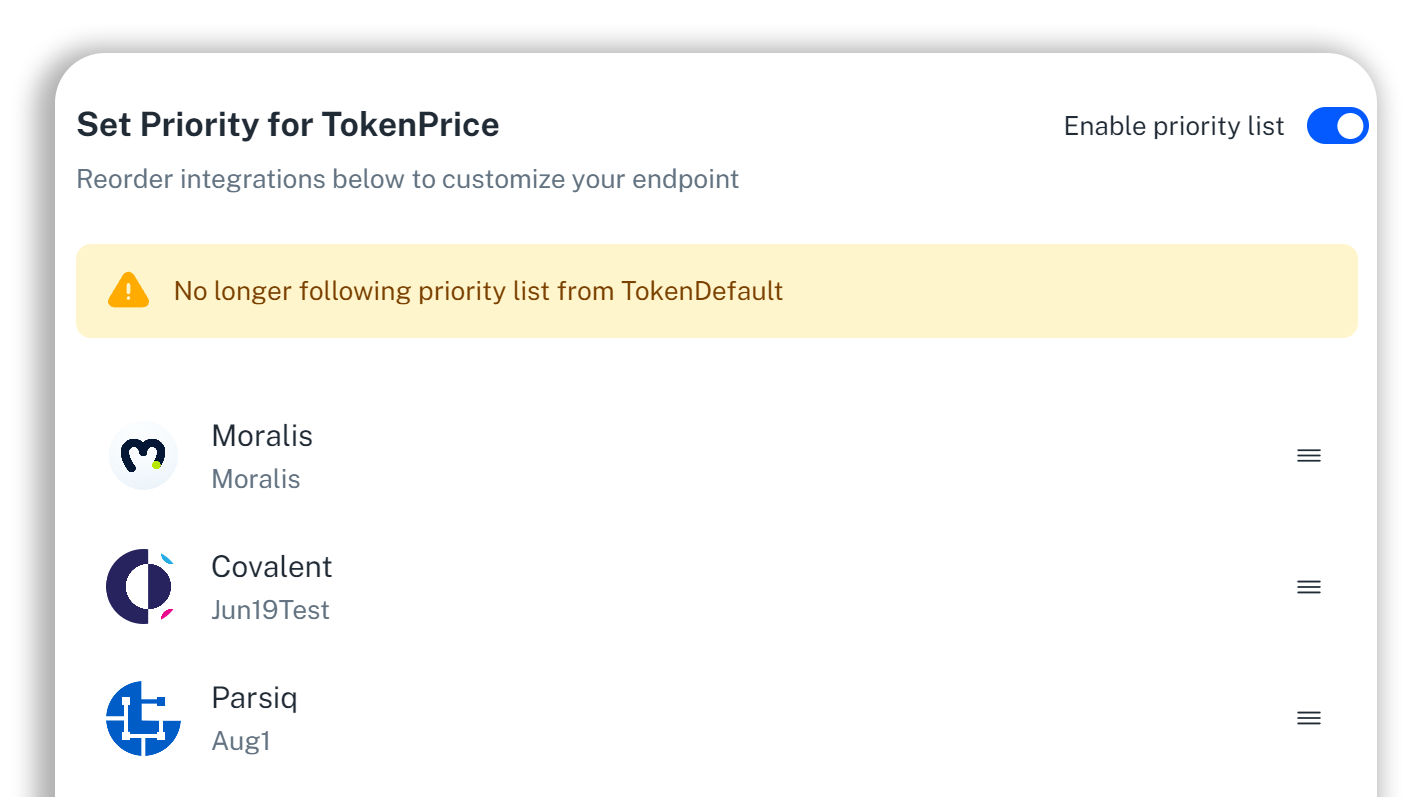
Task: Click the word TokenDefault in the warning
Action: coord(701,291)
